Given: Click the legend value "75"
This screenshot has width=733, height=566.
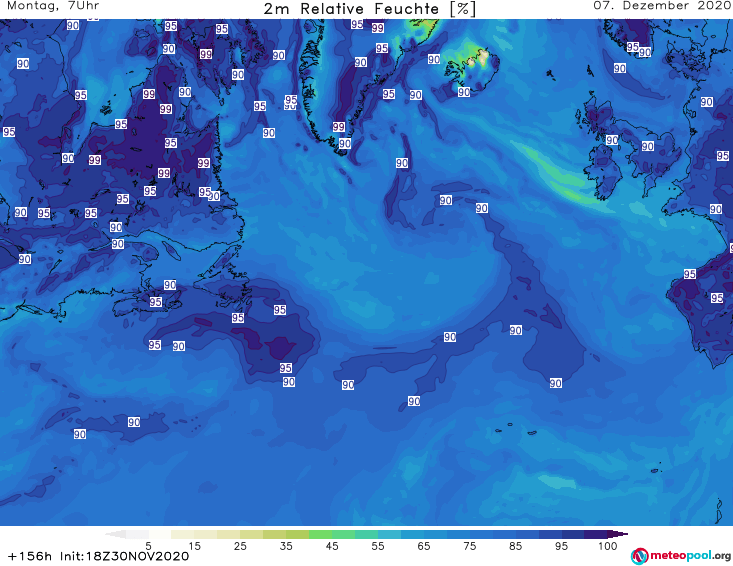Looking at the screenshot, I should (x=469, y=546).
